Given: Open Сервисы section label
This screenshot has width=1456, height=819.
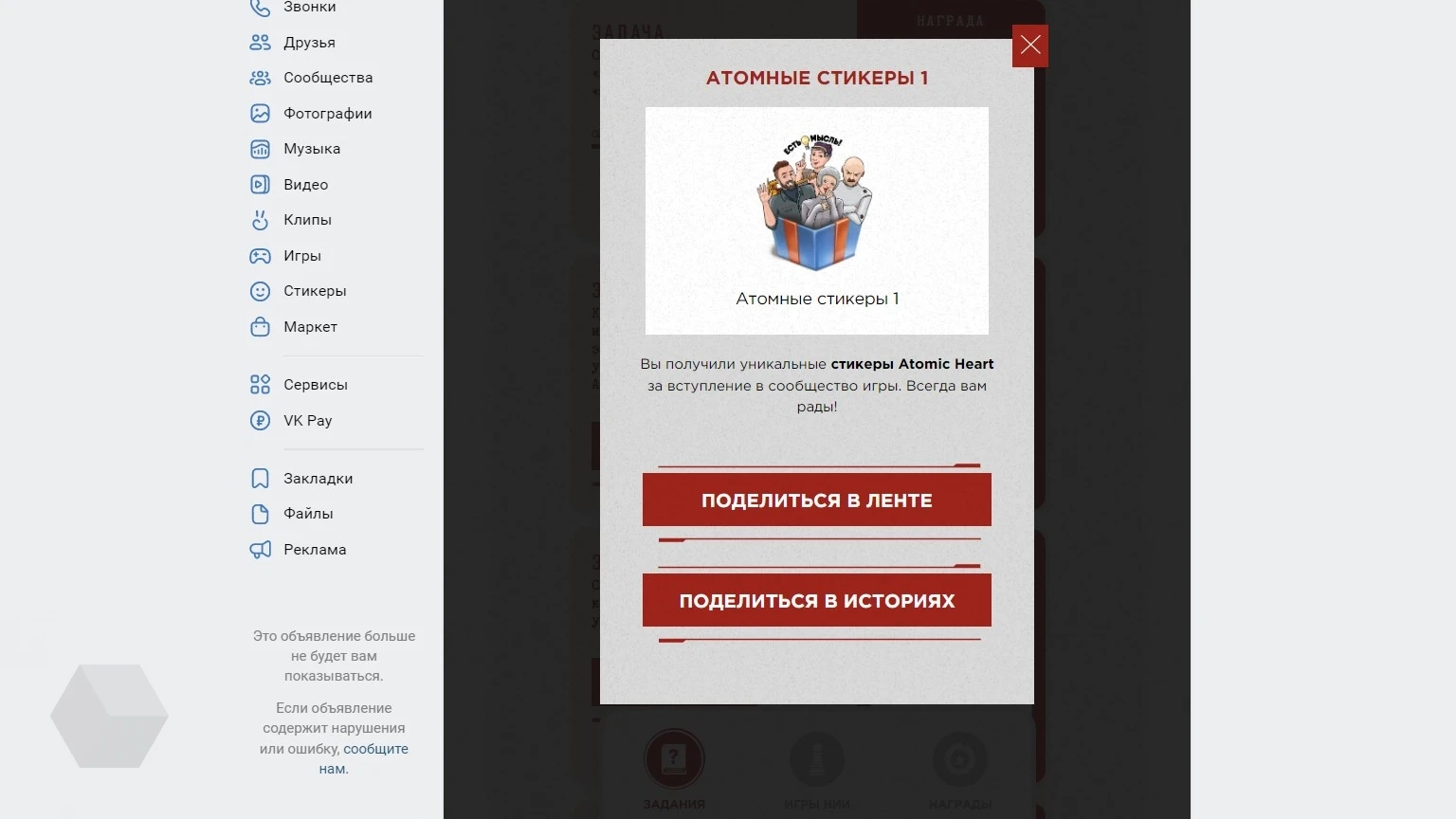Looking at the screenshot, I should click(x=316, y=385).
